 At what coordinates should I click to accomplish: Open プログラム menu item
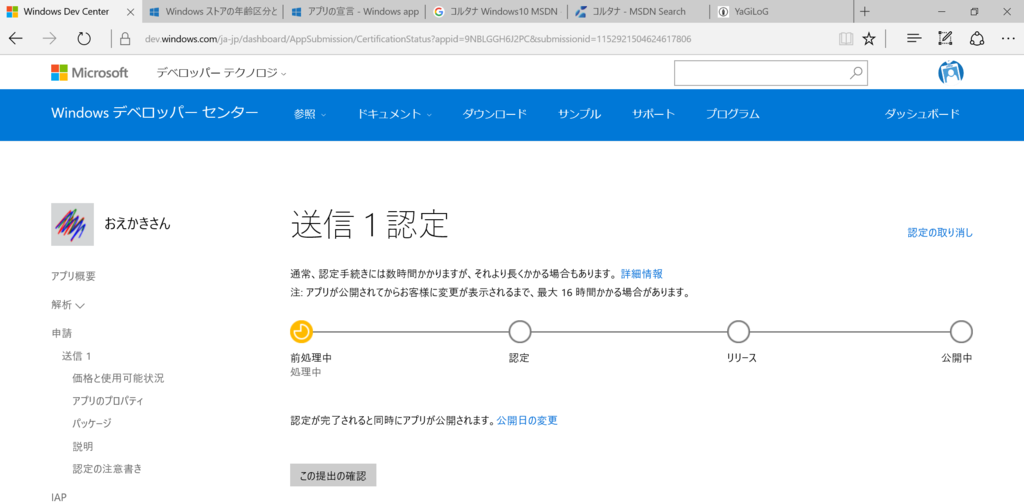pos(733,114)
